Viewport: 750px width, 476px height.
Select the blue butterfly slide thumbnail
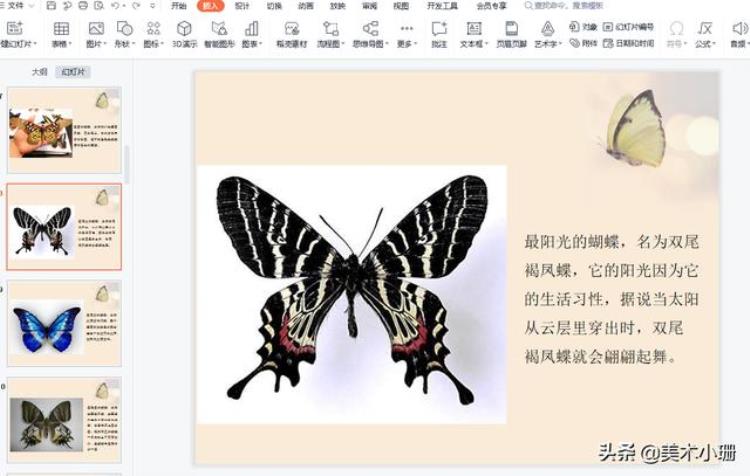(64, 324)
